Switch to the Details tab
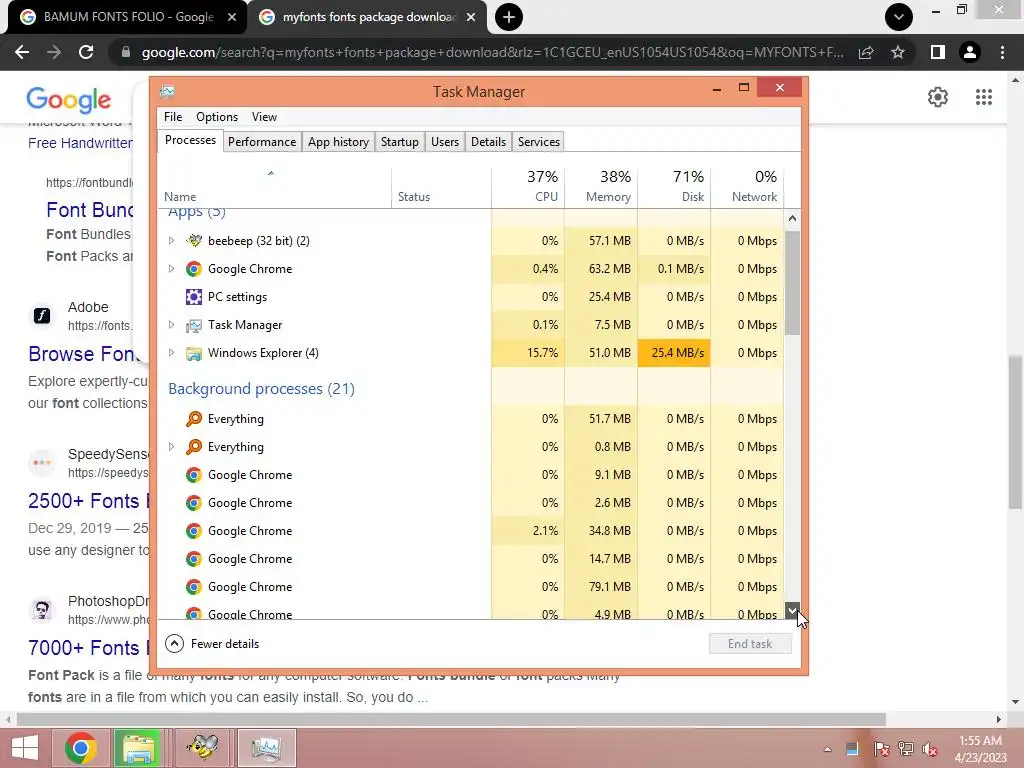Viewport: 1024px width, 768px height. [488, 142]
